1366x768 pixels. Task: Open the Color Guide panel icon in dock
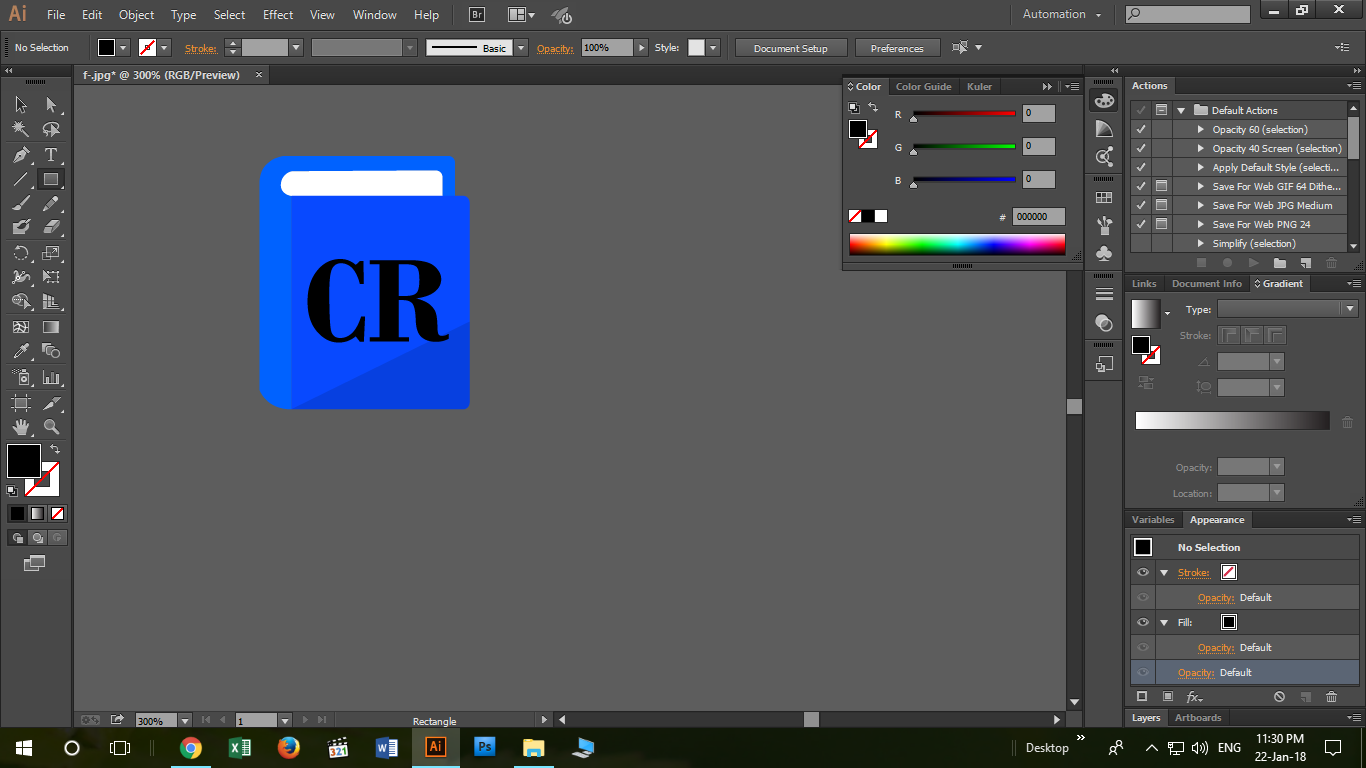pos(1104,129)
